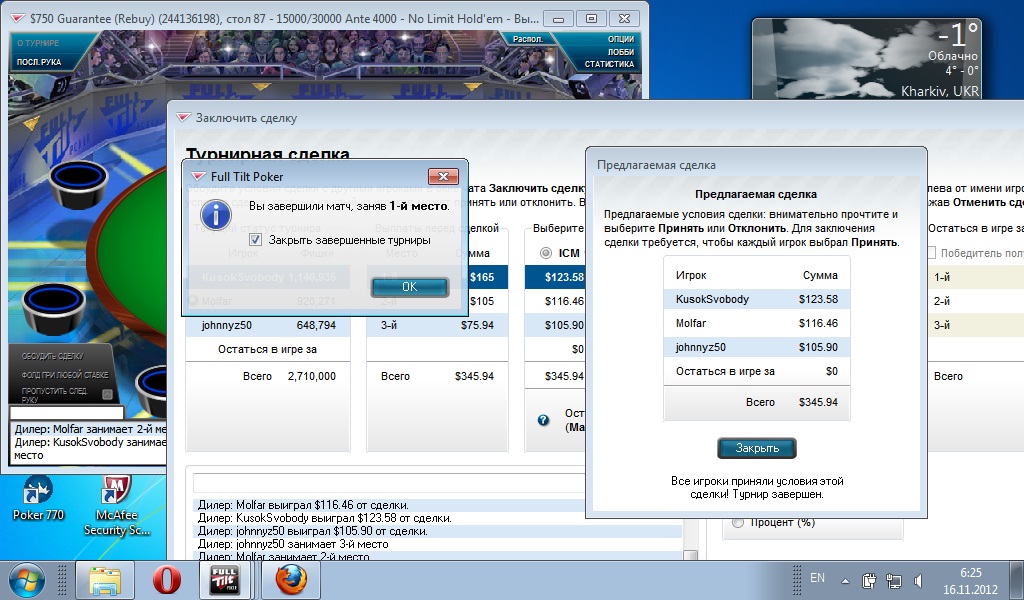This screenshot has height=600, width=1024.
Task: Click the blue info icon in dialog
Action: tap(216, 213)
